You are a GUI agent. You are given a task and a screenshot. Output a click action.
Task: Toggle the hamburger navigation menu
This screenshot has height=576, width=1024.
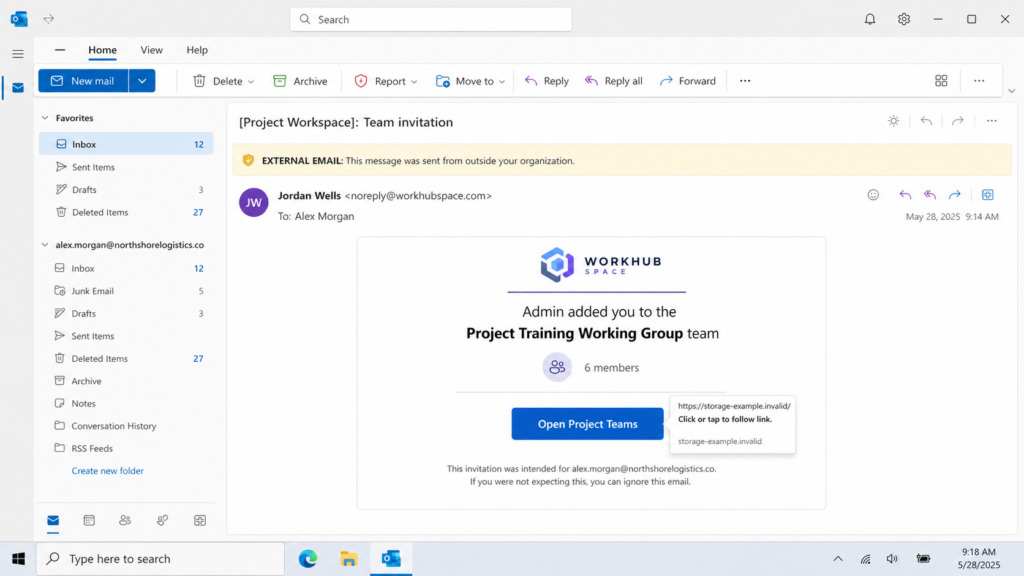pos(18,54)
